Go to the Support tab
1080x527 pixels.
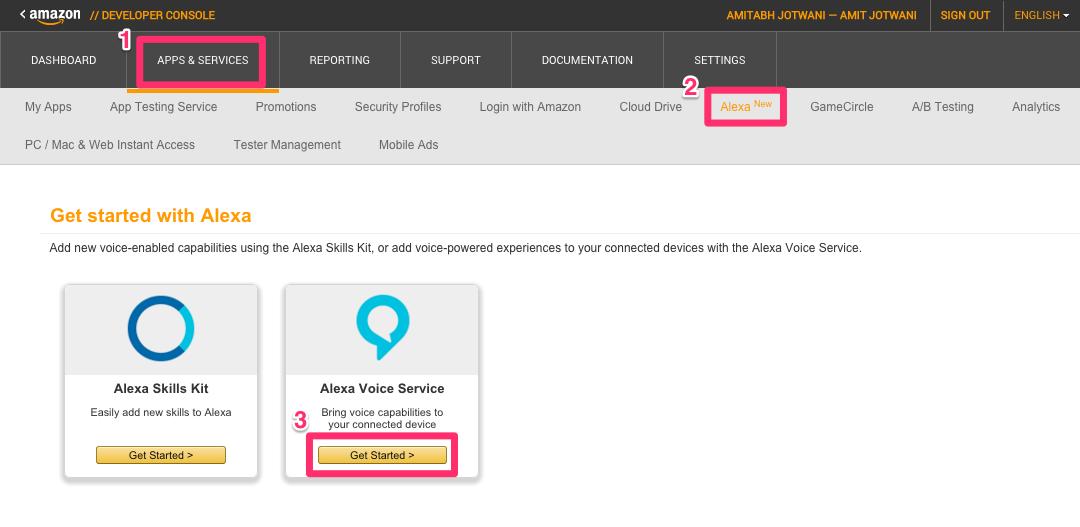(x=456, y=60)
